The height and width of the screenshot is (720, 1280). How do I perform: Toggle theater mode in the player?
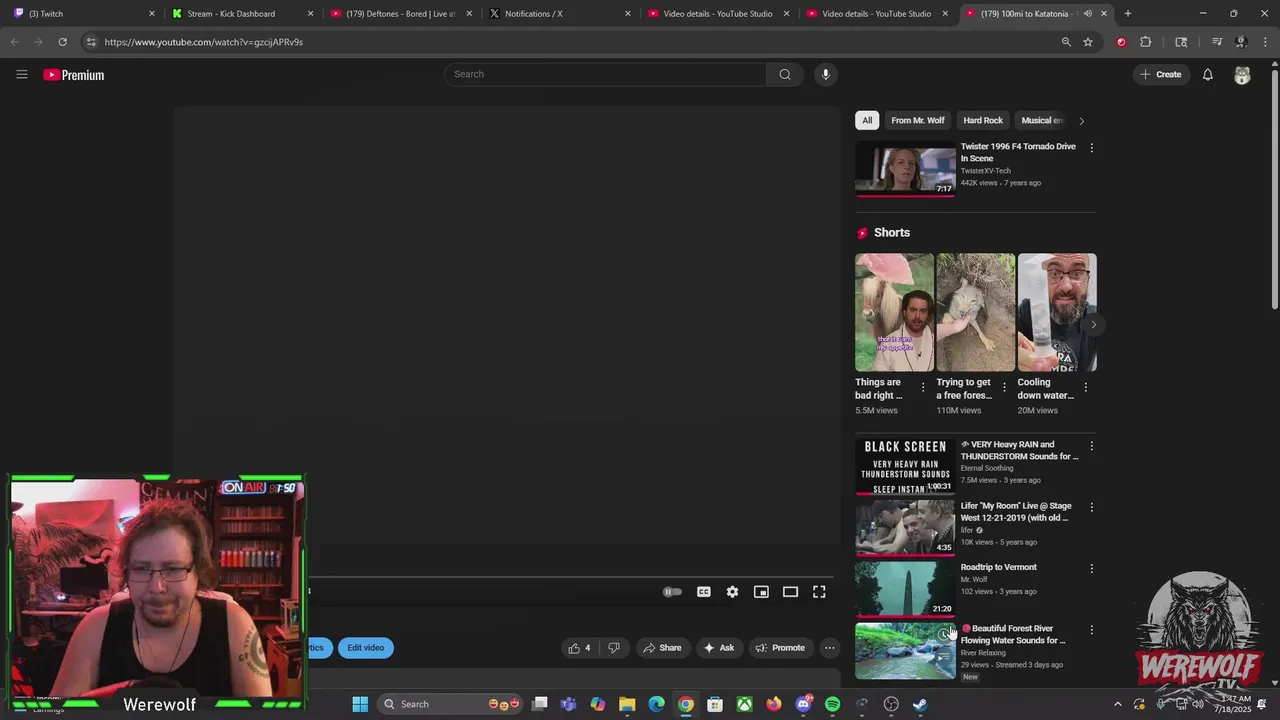(790, 592)
